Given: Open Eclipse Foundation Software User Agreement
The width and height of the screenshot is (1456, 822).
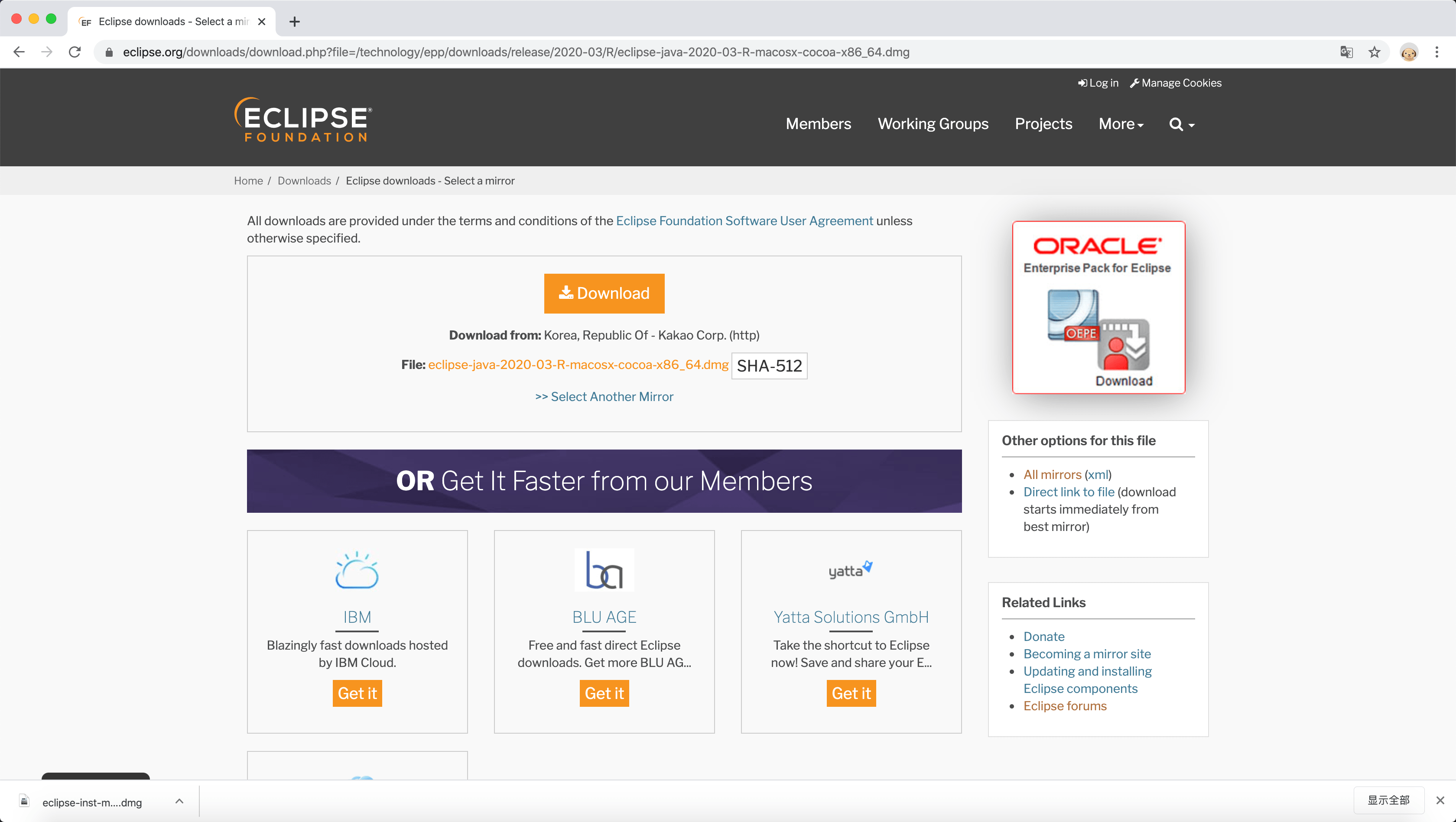Looking at the screenshot, I should click(744, 221).
